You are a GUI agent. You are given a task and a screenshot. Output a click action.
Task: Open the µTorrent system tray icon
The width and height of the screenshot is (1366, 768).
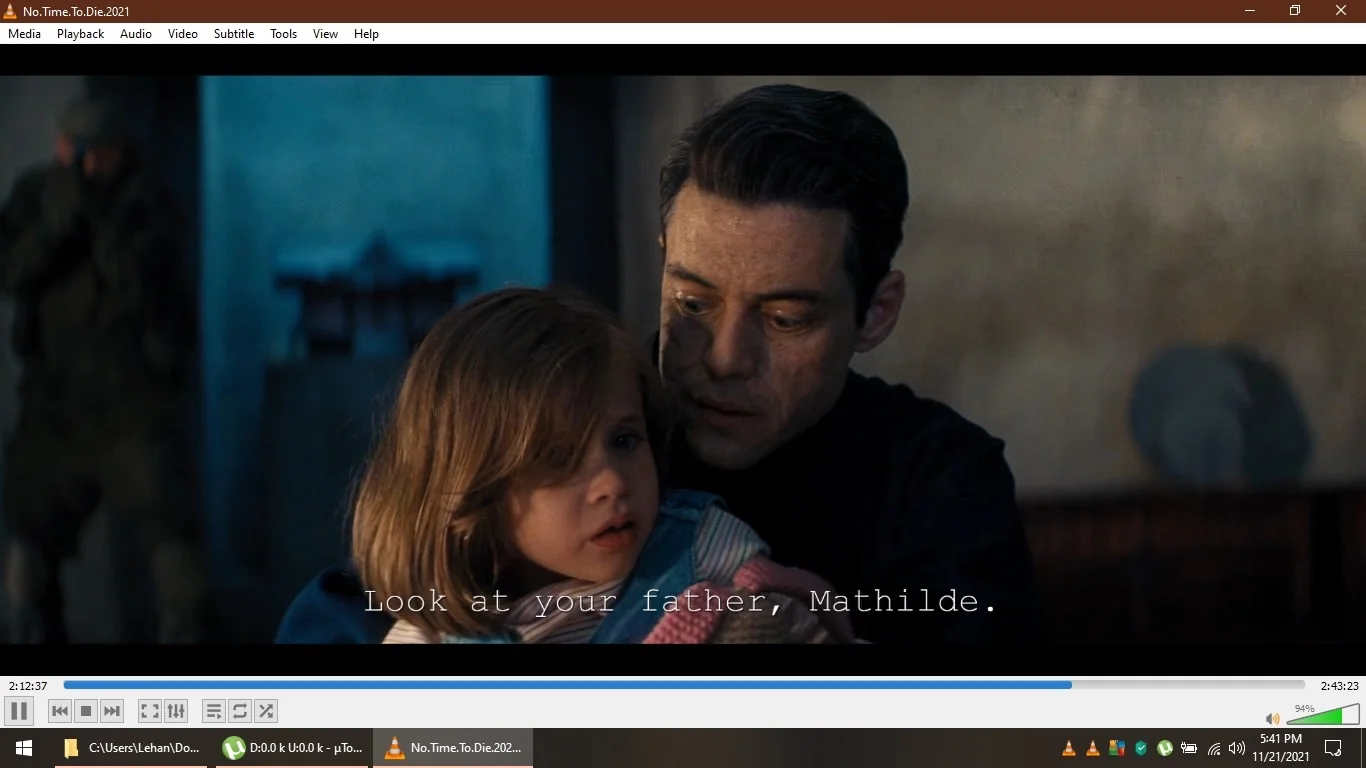pyautogui.click(x=1165, y=748)
